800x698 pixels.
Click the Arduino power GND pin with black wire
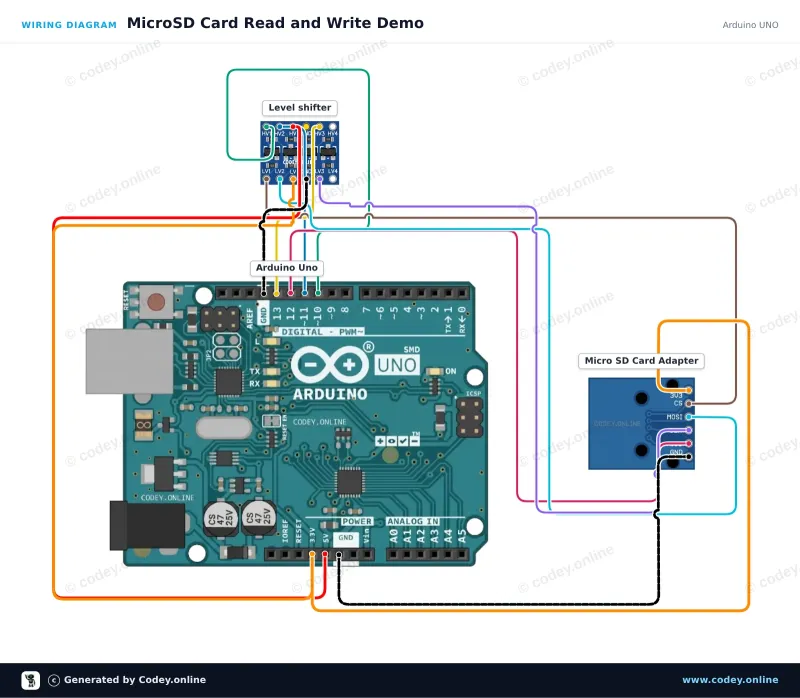(339, 554)
